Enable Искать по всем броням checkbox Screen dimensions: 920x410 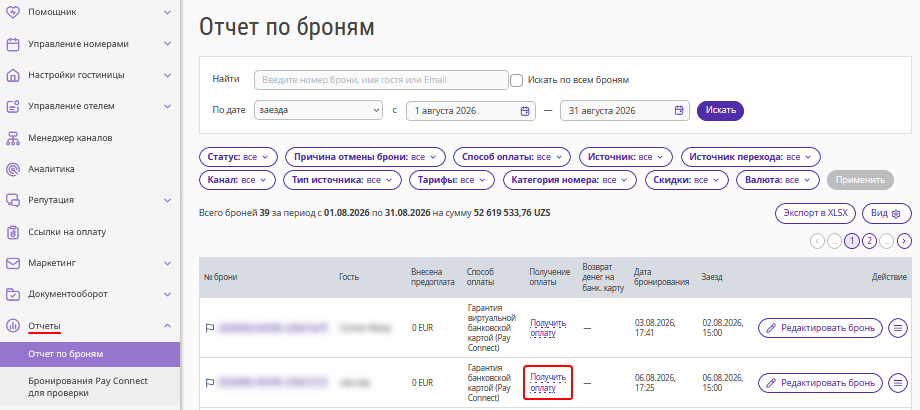[x=516, y=80]
